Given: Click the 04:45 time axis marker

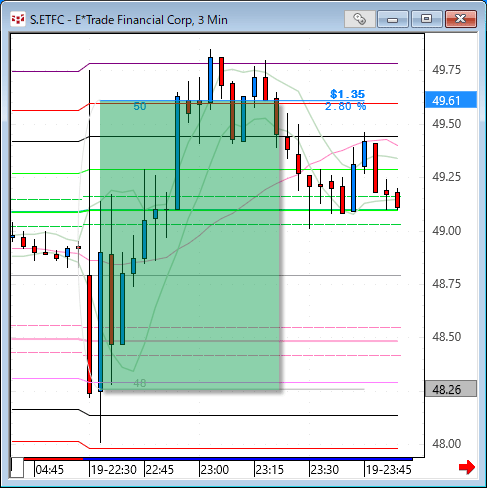Looking at the screenshot, I should coord(49,469).
